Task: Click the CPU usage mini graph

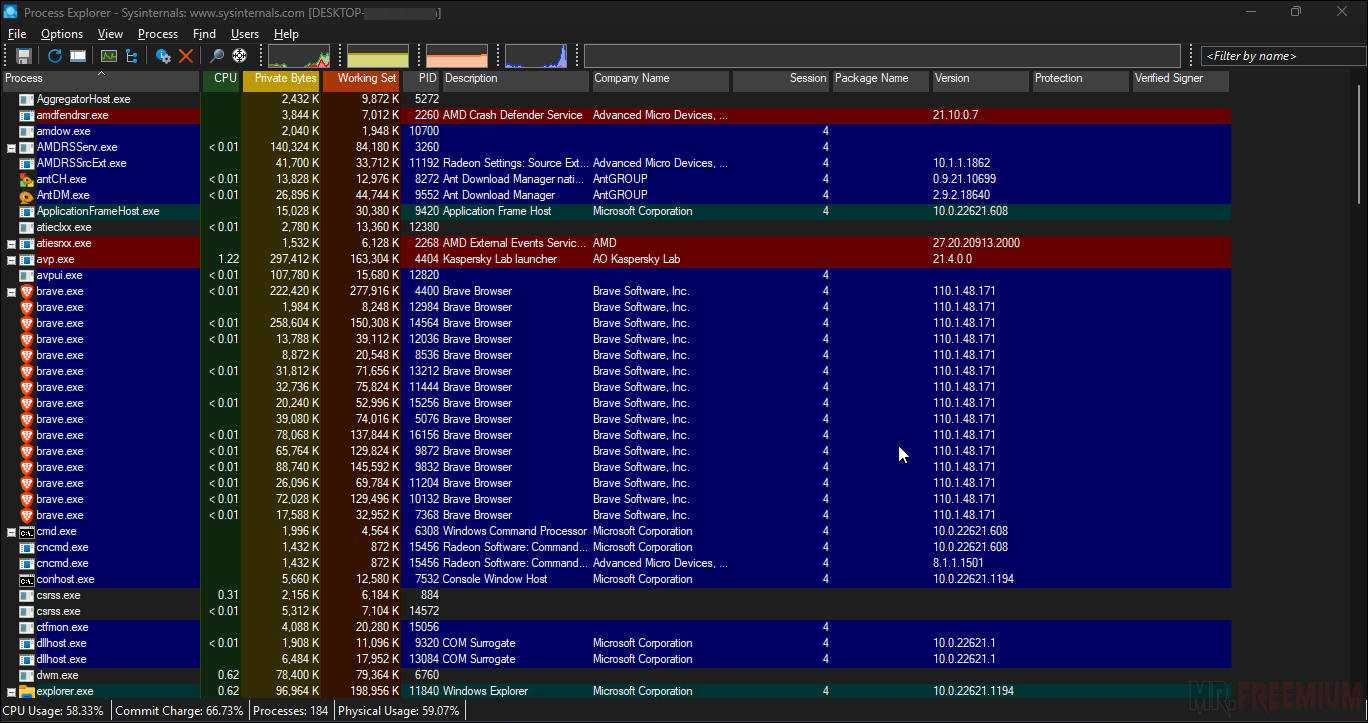Action: 299,56
